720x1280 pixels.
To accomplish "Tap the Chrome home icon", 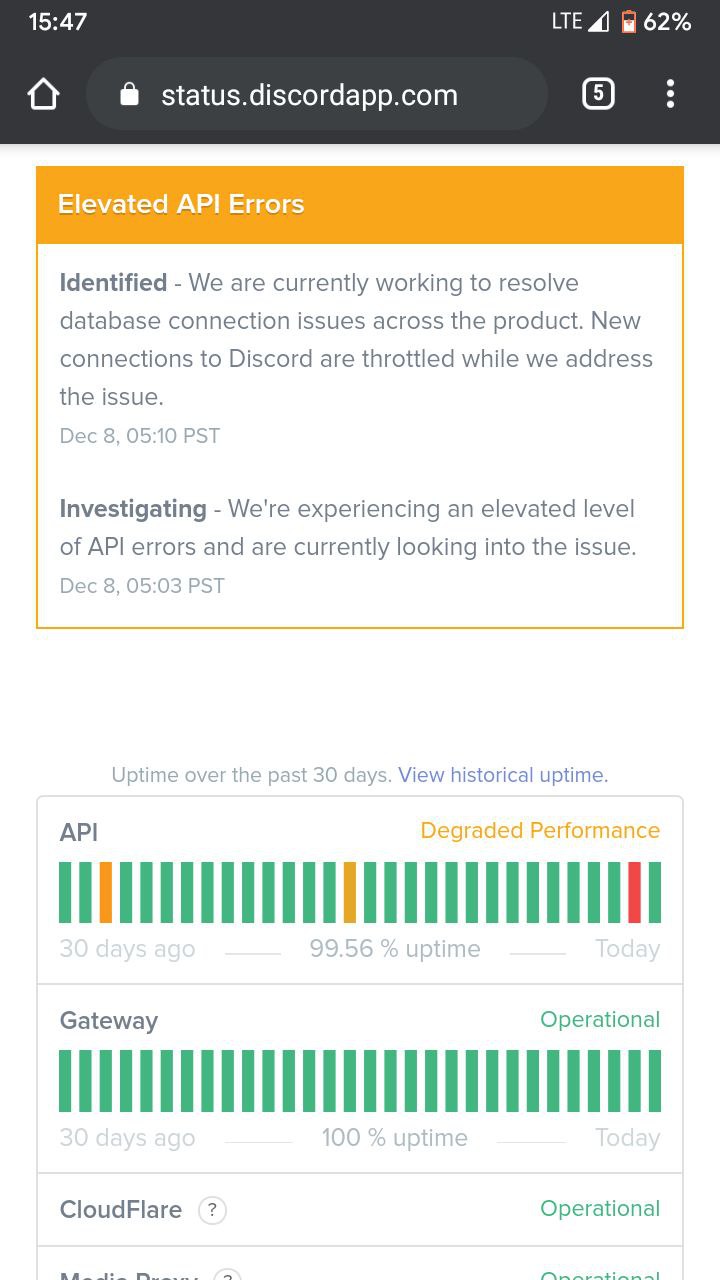I will point(44,95).
